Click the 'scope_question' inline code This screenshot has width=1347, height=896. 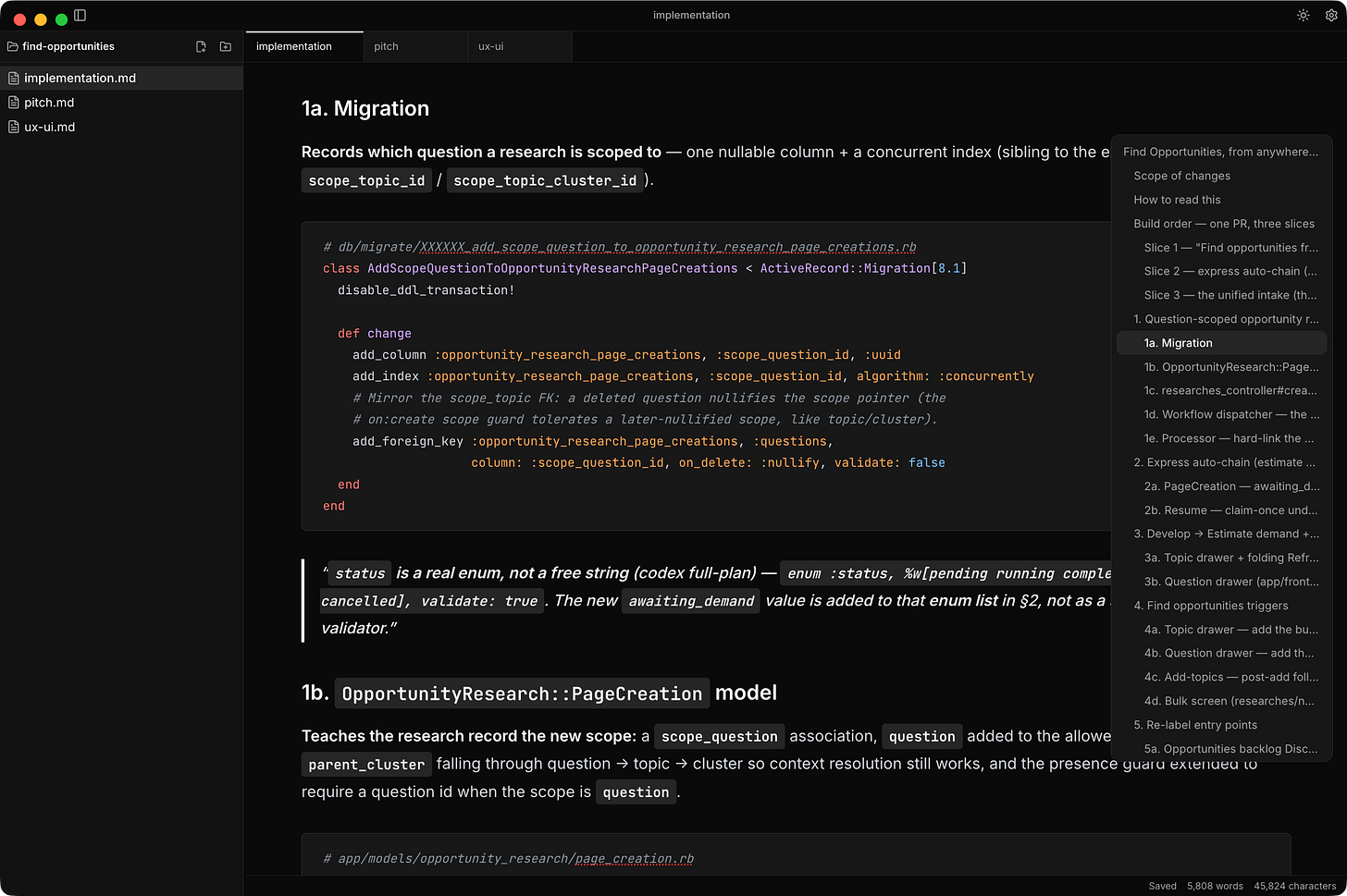719,737
